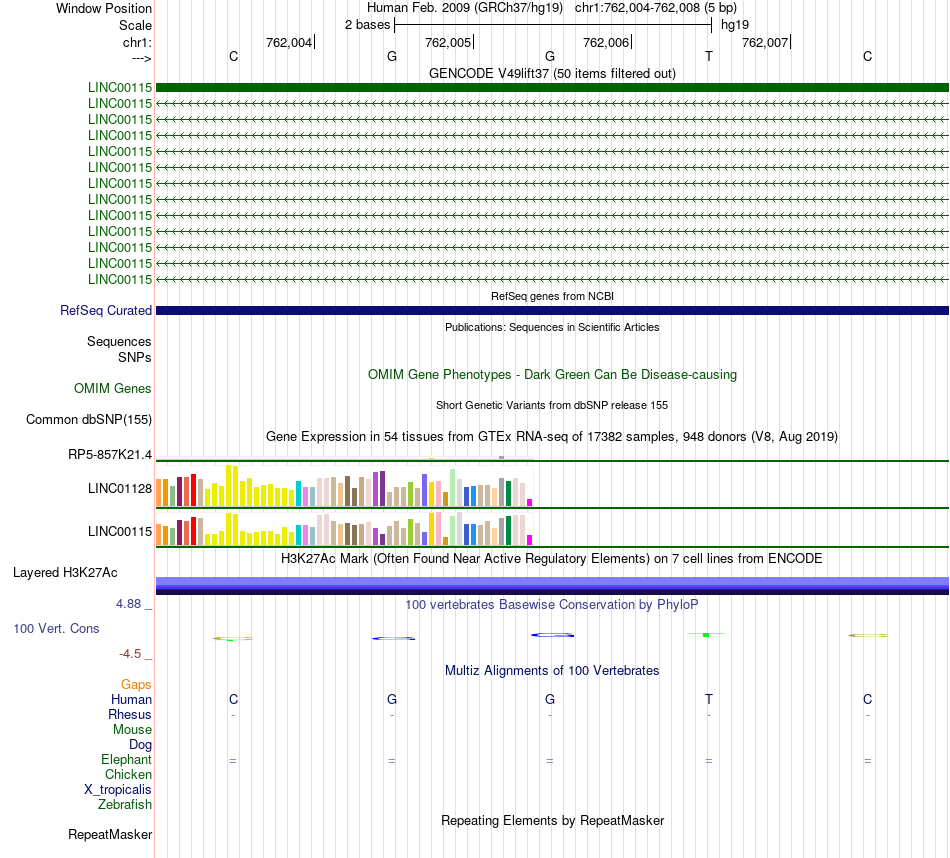Click the LINC00115 label in GTEx track

pyautogui.click(x=120, y=531)
